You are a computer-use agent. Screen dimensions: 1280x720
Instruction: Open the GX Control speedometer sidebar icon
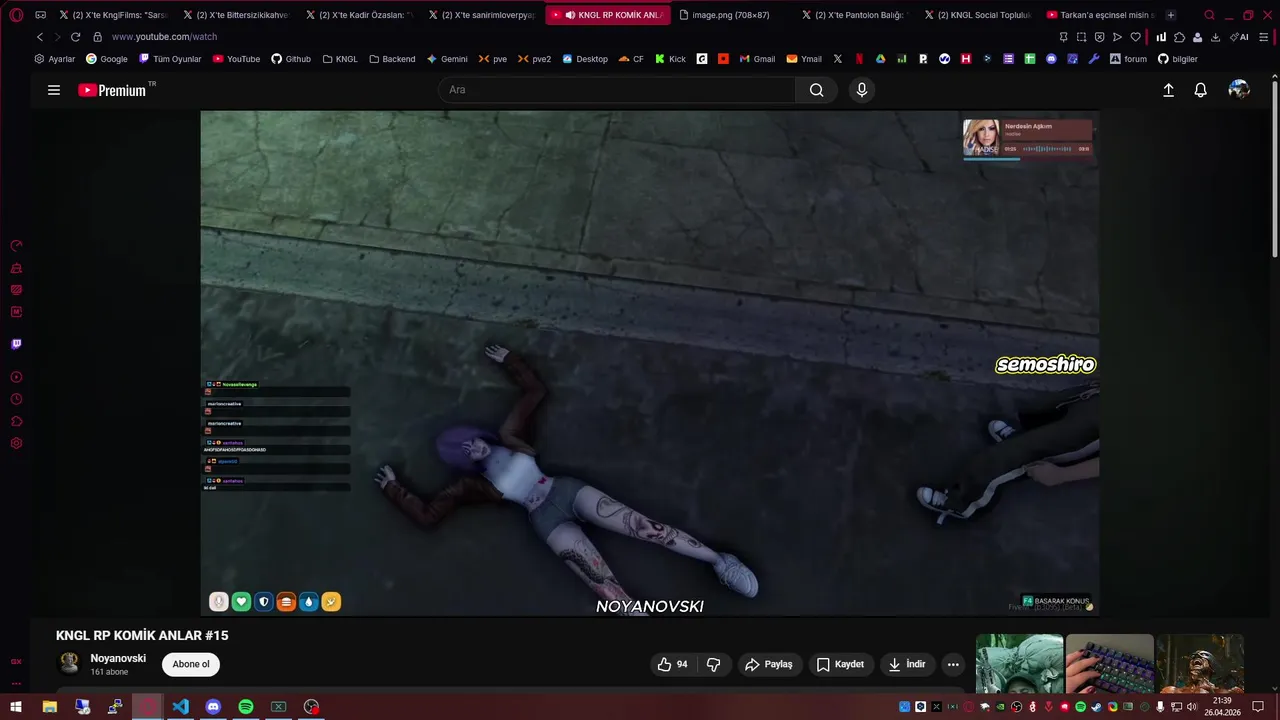click(16, 246)
